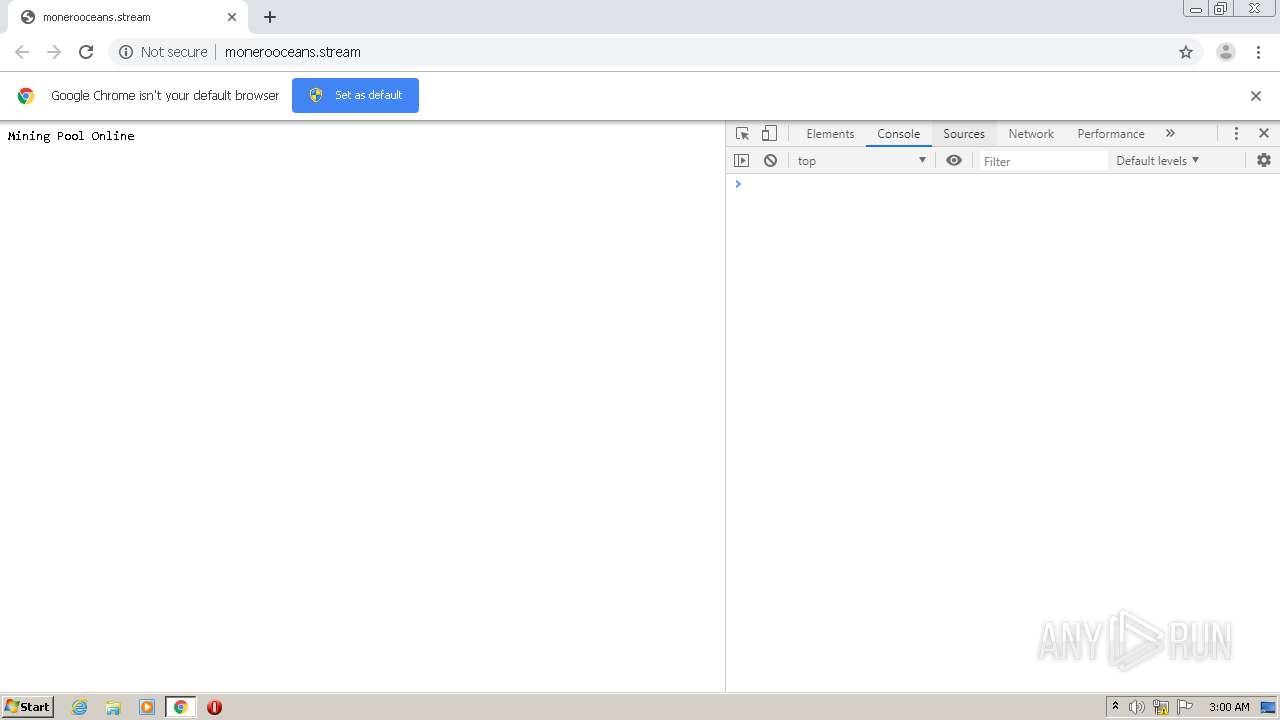Show the console sidebar
This screenshot has width=1280, height=720.
pos(741,161)
